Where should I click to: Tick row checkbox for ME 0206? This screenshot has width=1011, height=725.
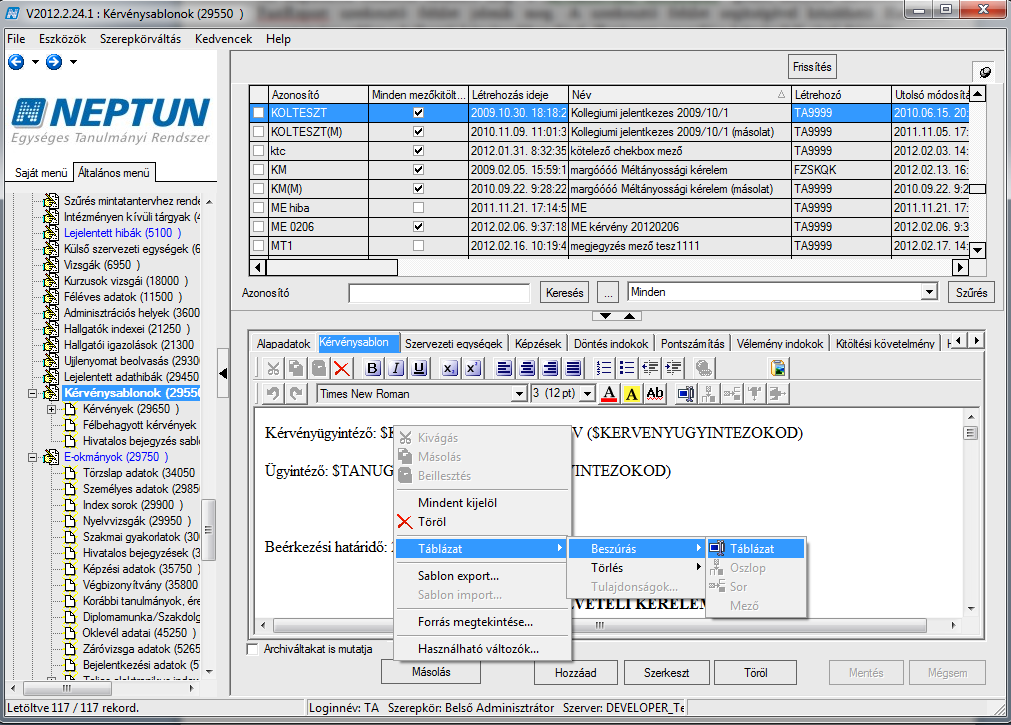[259, 227]
